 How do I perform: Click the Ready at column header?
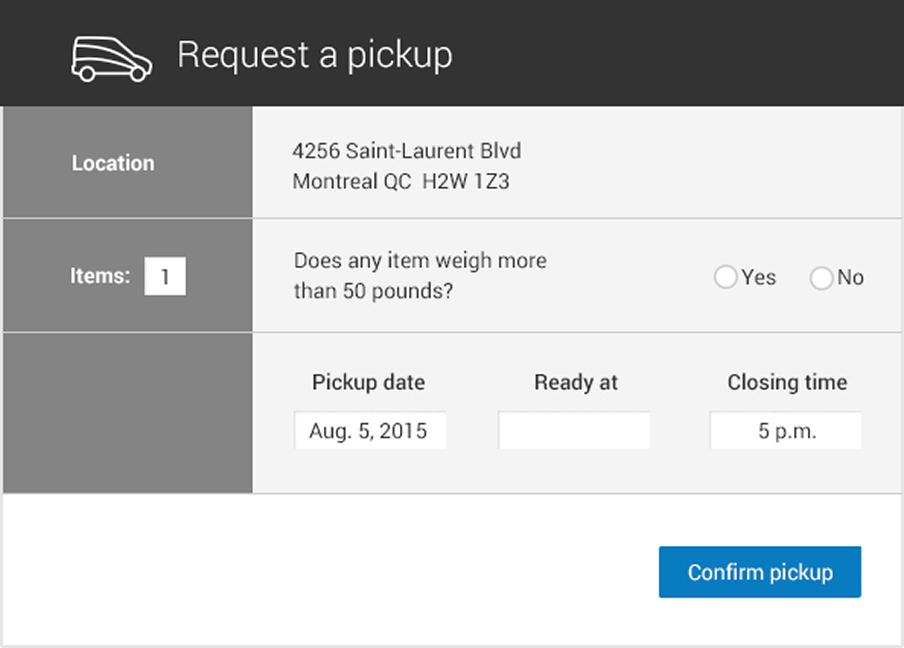576,382
